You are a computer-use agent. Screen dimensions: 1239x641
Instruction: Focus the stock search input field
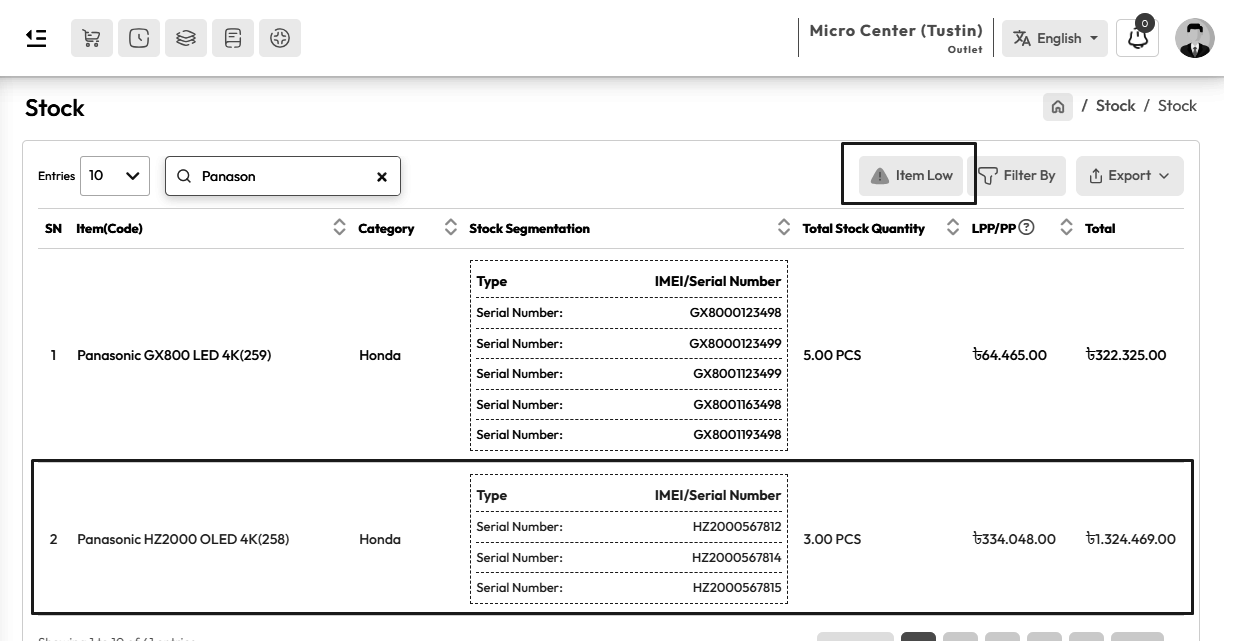[x=283, y=176]
